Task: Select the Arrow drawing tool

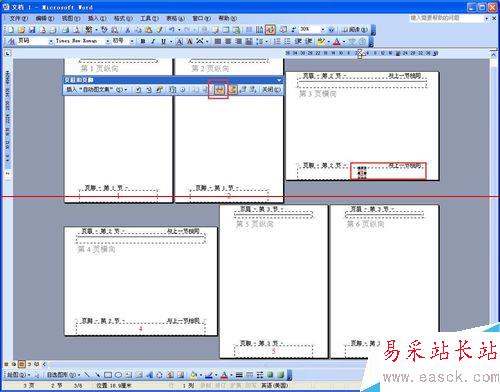Action: coord(97,375)
